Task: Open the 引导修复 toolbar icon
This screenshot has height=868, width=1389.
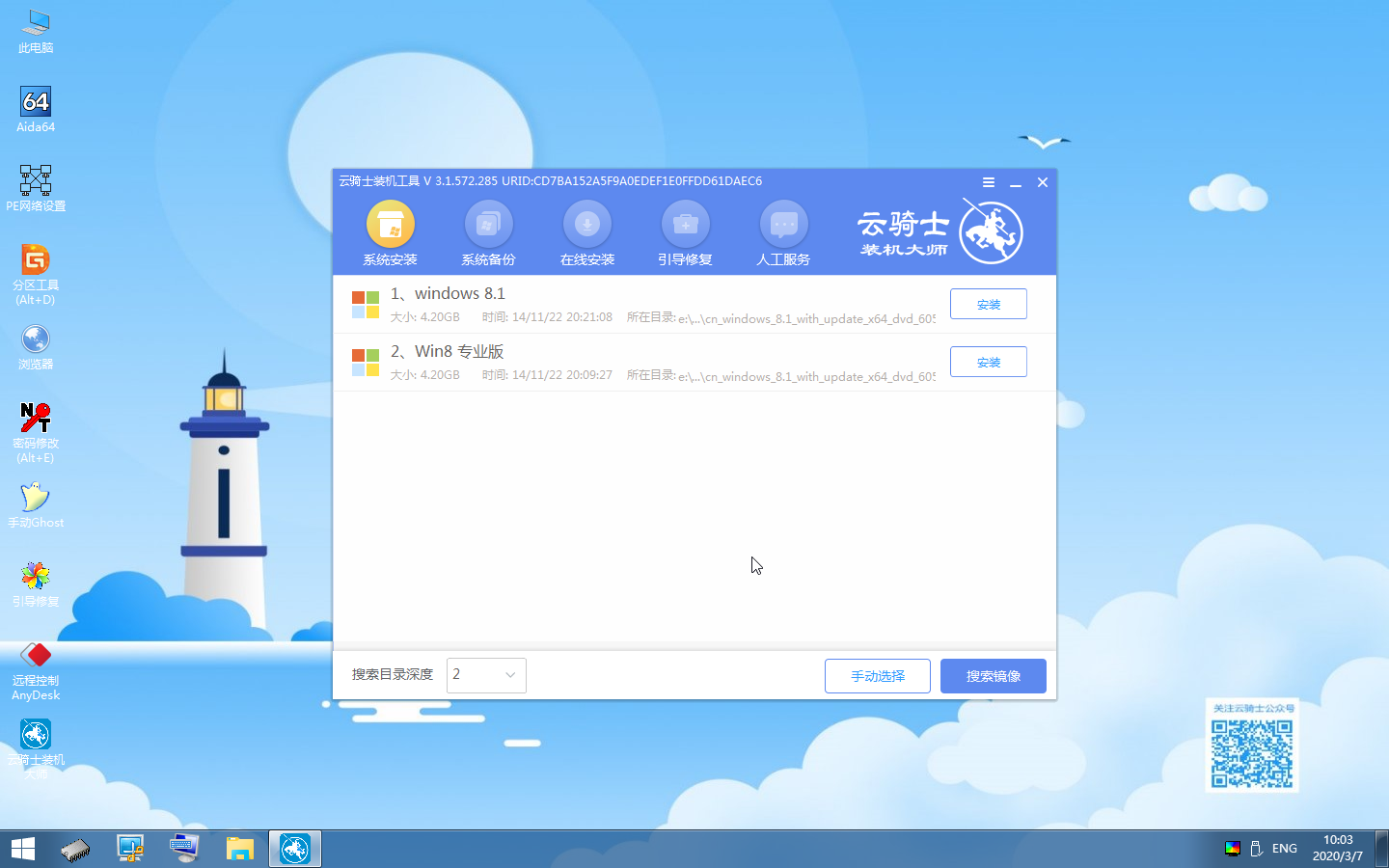Action: 685,225
